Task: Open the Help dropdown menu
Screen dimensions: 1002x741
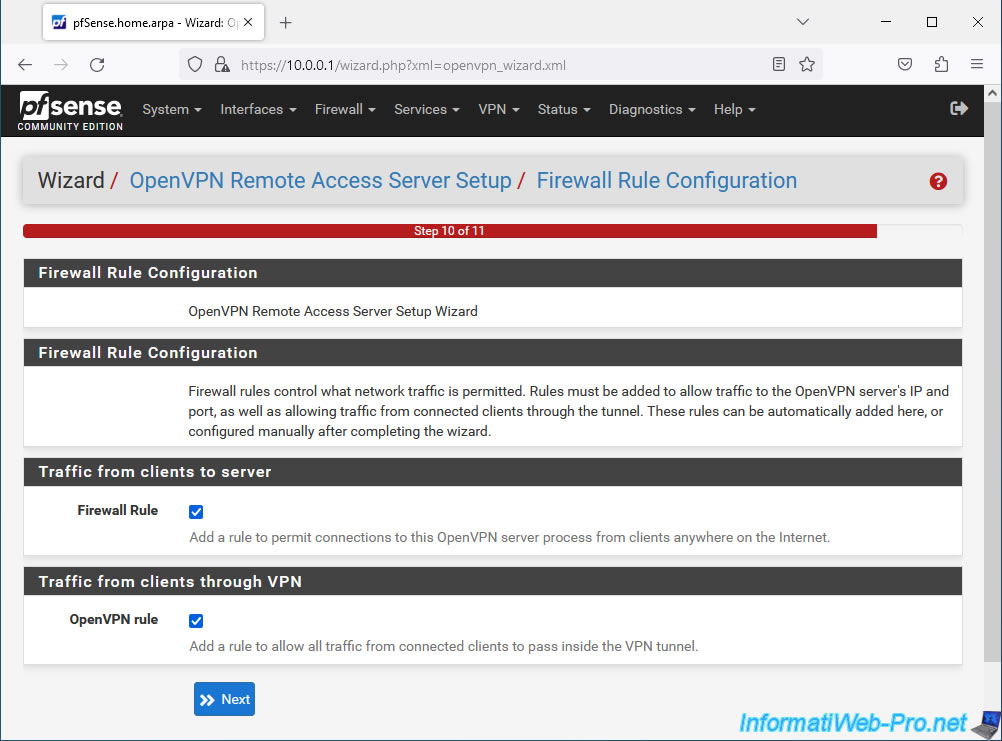Action: coord(734,109)
